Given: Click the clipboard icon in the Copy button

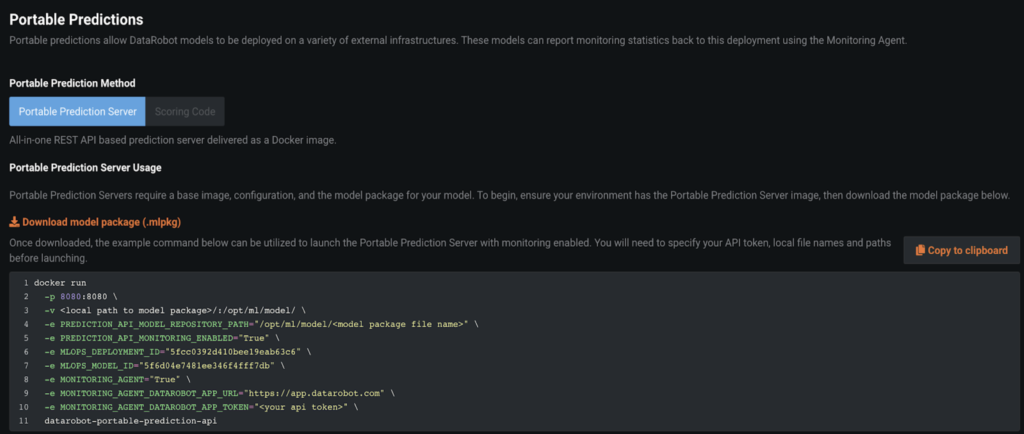Looking at the screenshot, I should pos(920,250).
